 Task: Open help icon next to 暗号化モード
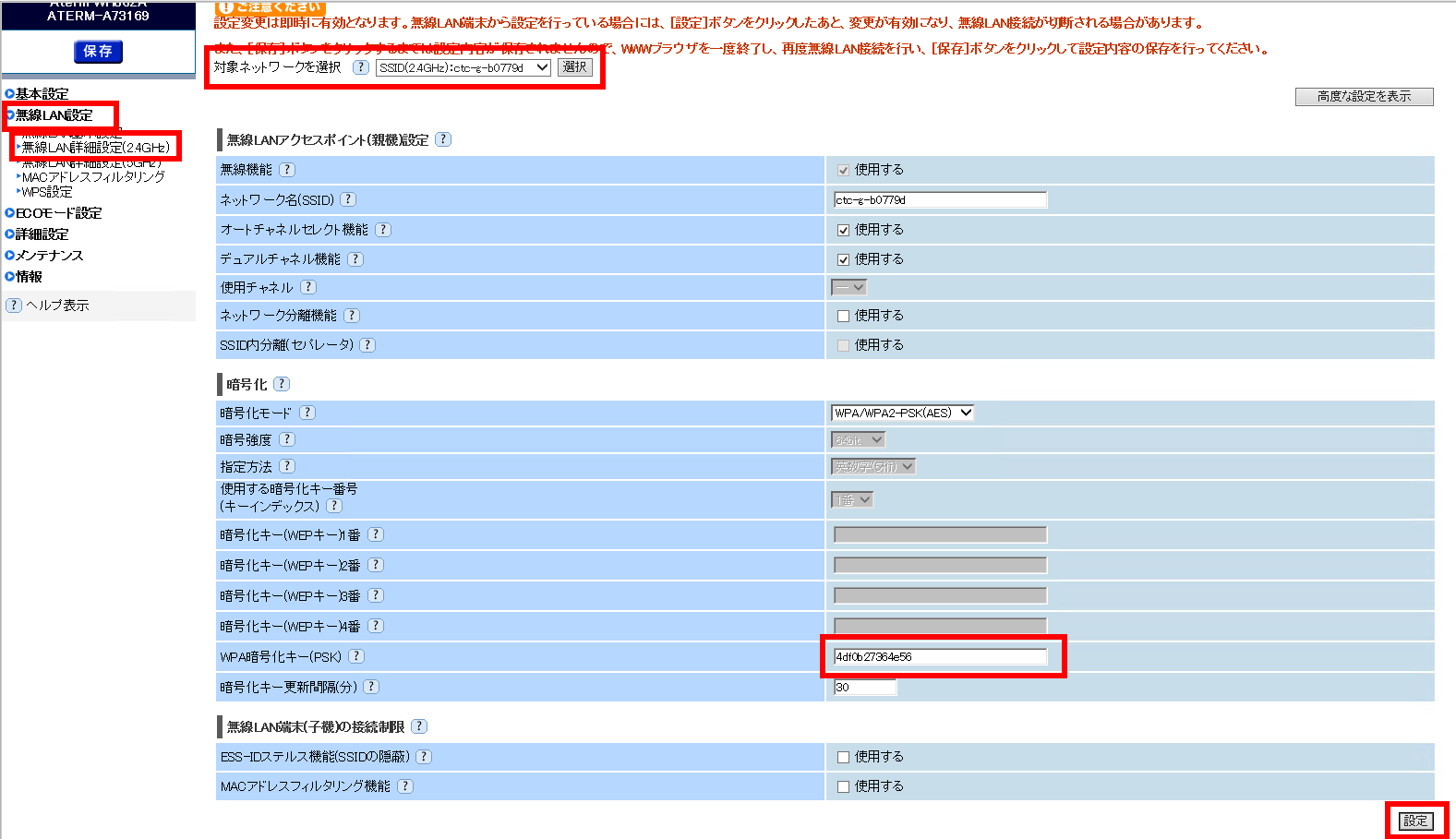pos(307,413)
